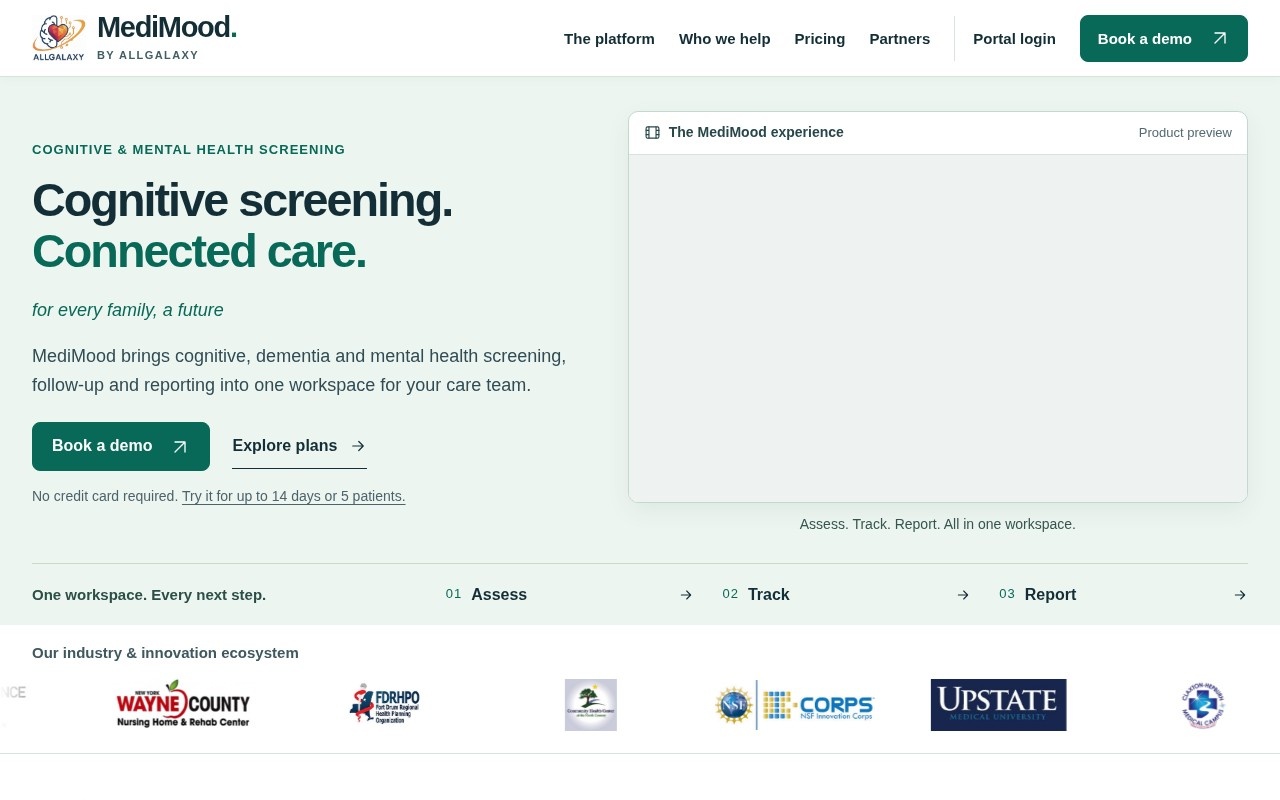Click the Portal login link

tap(1014, 39)
